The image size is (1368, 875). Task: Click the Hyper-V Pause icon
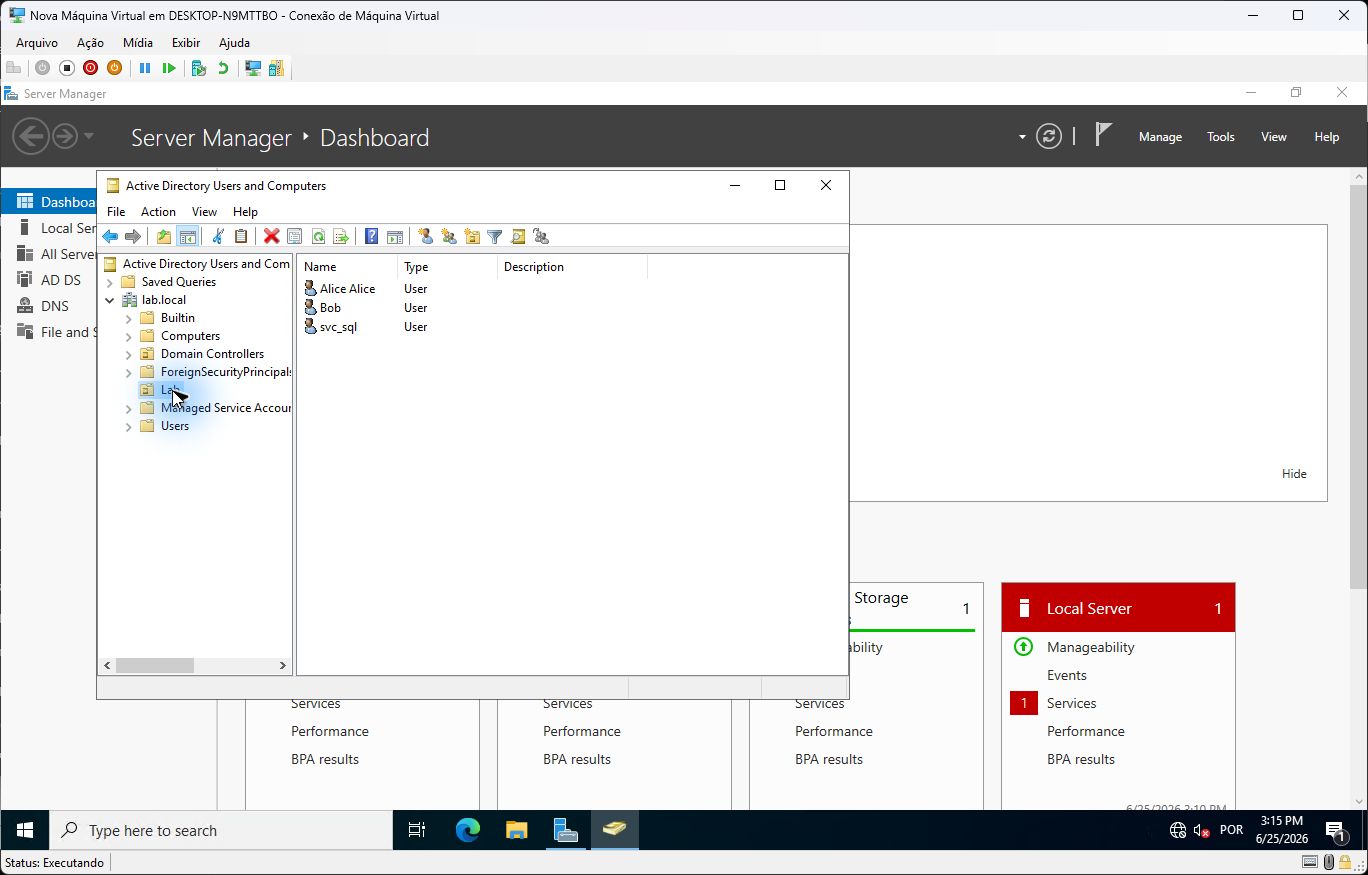tap(144, 68)
